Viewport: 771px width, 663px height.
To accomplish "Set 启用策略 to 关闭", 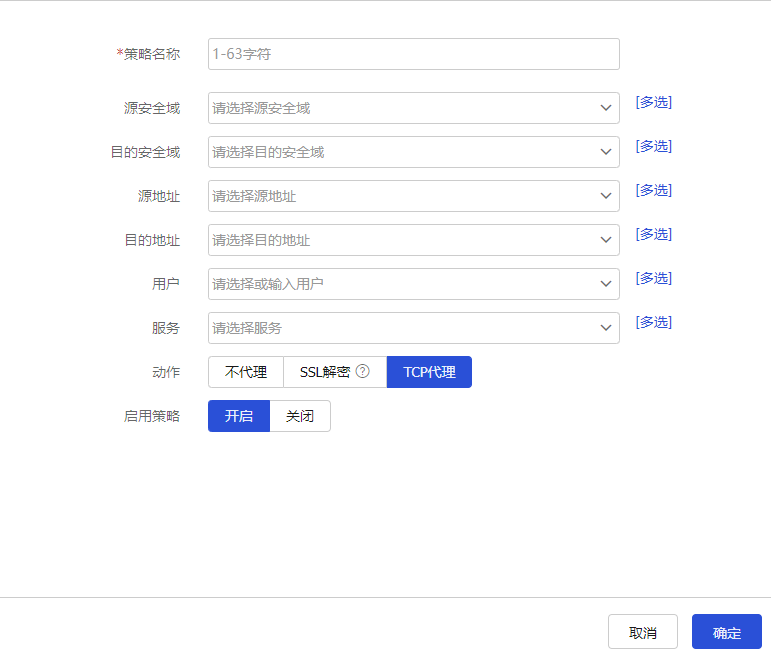I will [300, 416].
